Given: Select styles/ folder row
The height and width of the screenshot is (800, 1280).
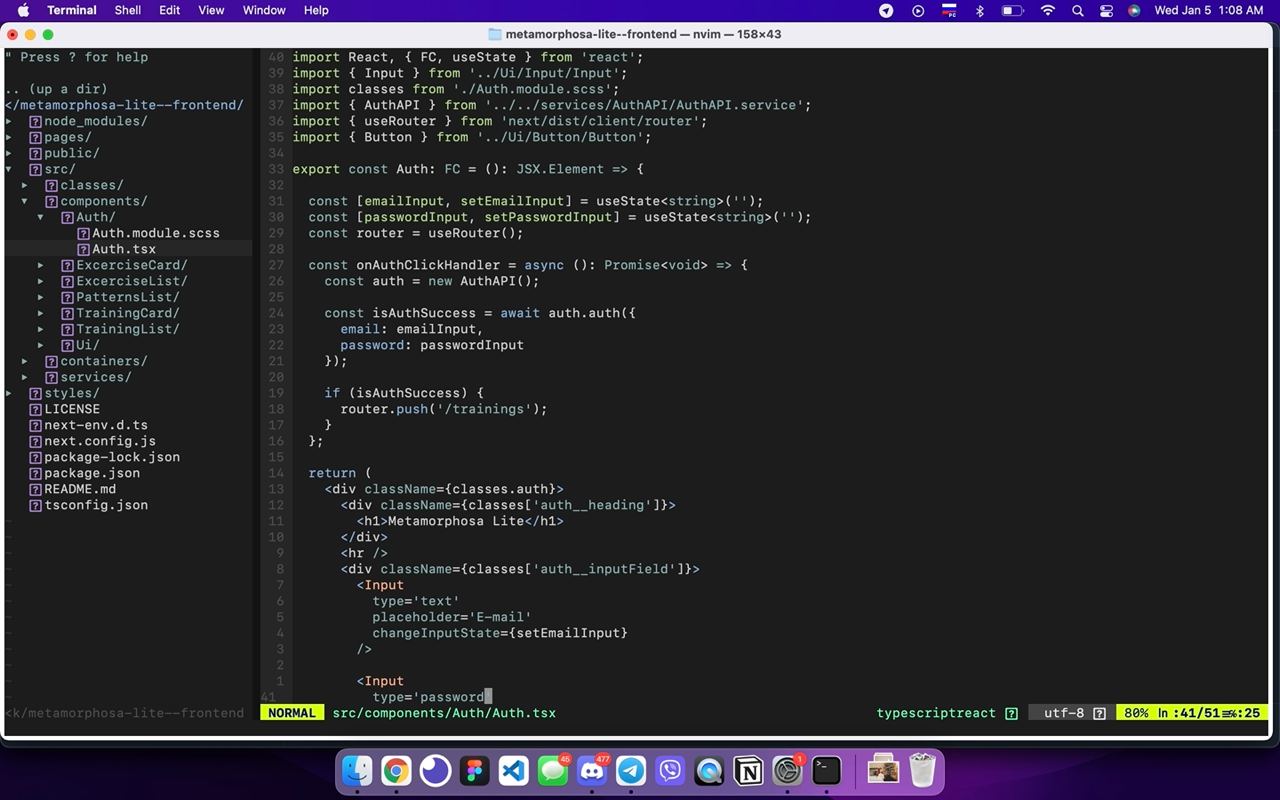Looking at the screenshot, I should pos(72,393).
